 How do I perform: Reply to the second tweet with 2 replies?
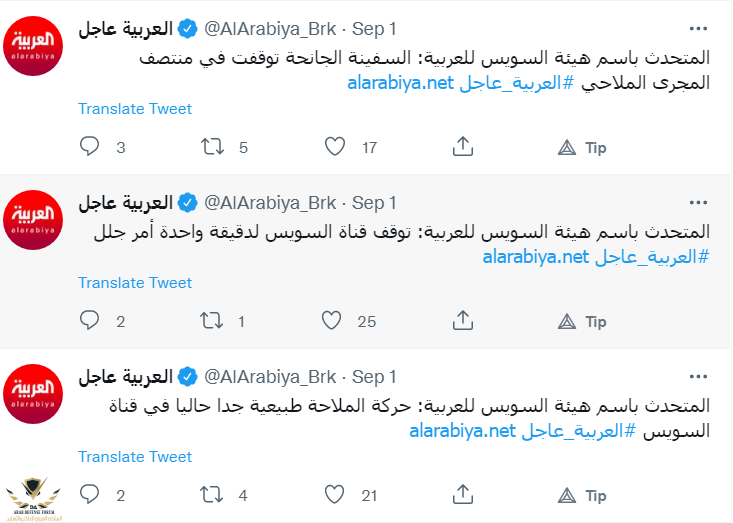89,321
